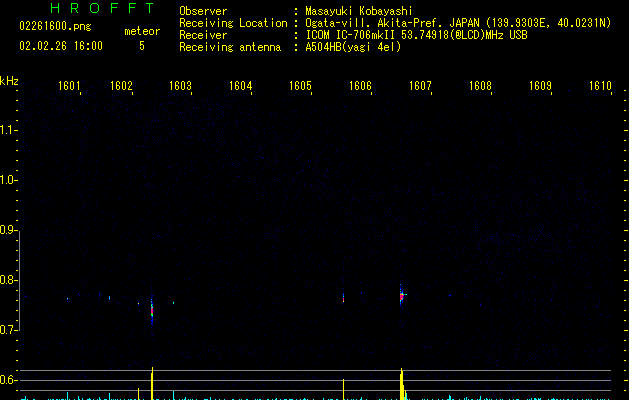Screen dimensions: 629x400
Task: Click the Ogata-vill. Akita-Pref. JAPAN location text
Action: (x=458, y=23)
